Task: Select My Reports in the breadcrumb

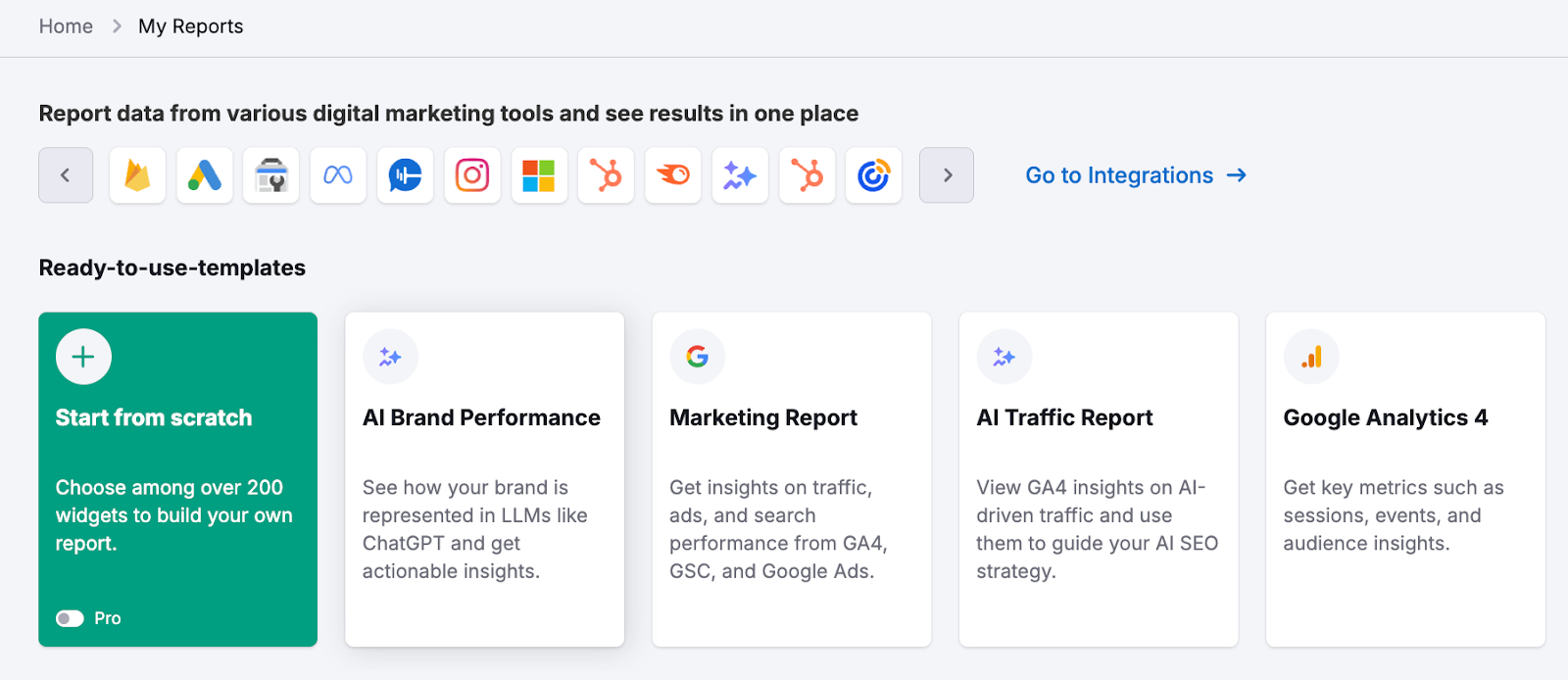Action: (190, 26)
